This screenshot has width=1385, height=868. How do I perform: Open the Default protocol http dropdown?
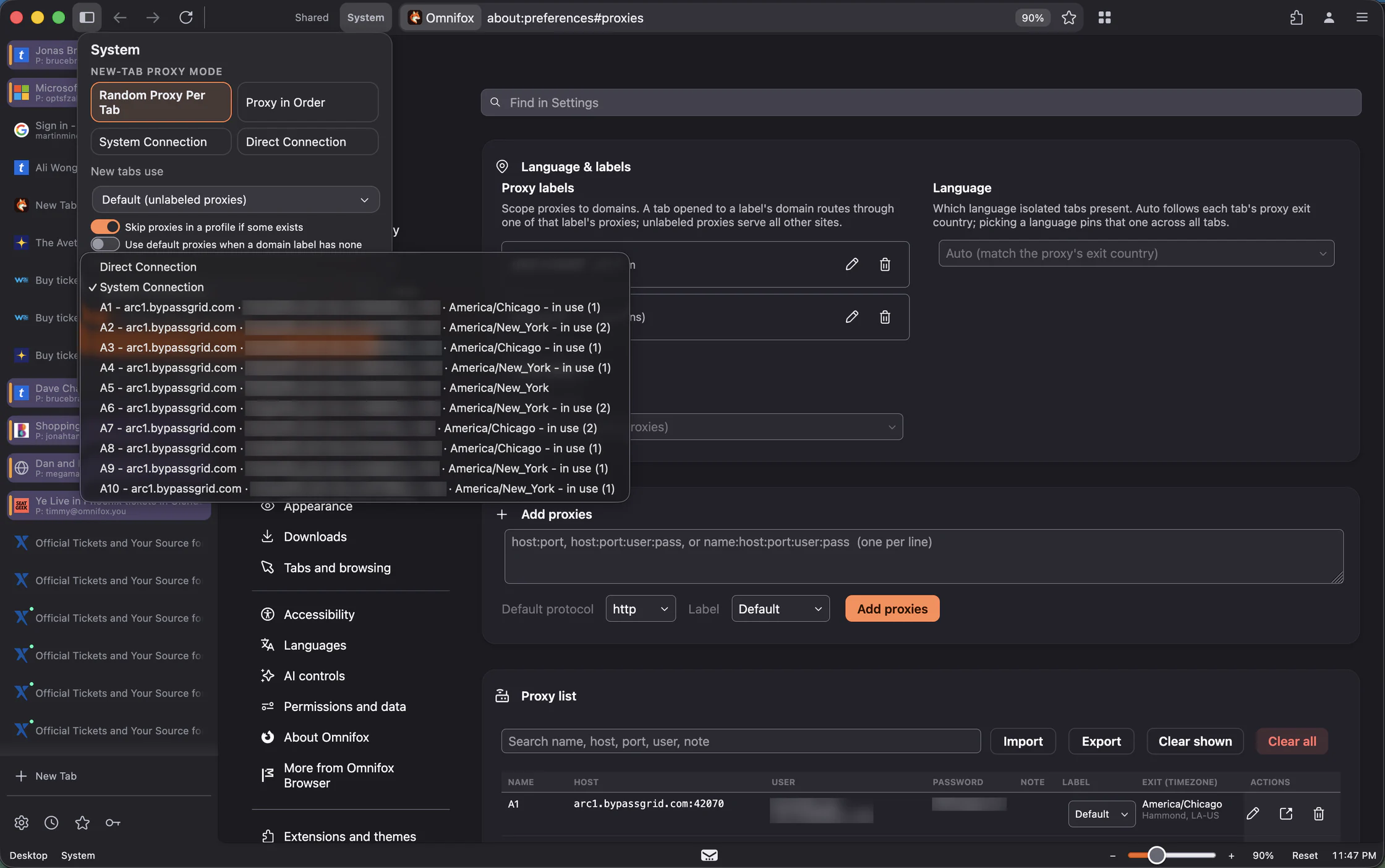point(640,608)
